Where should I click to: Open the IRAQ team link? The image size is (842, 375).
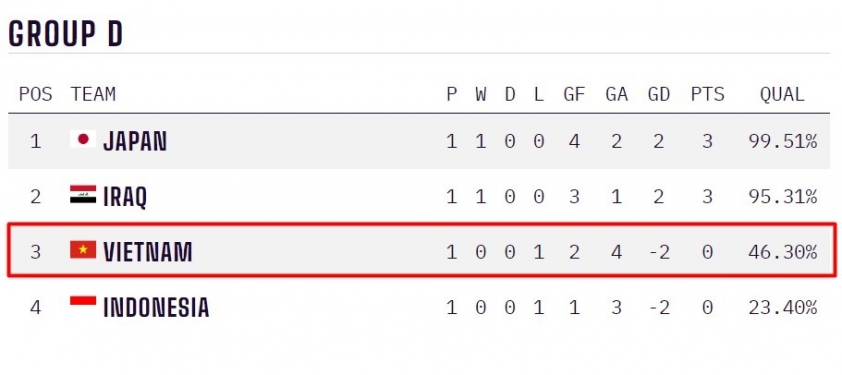pyautogui.click(x=125, y=197)
